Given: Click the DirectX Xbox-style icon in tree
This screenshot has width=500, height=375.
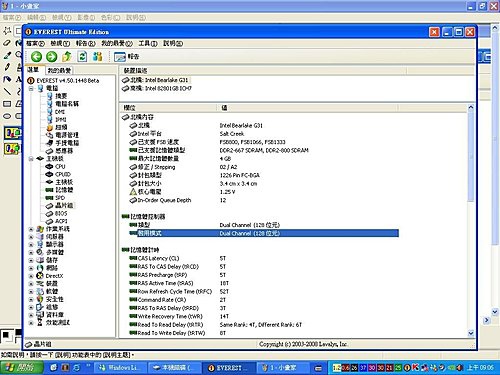Looking at the screenshot, I should pyautogui.click(x=40, y=276).
